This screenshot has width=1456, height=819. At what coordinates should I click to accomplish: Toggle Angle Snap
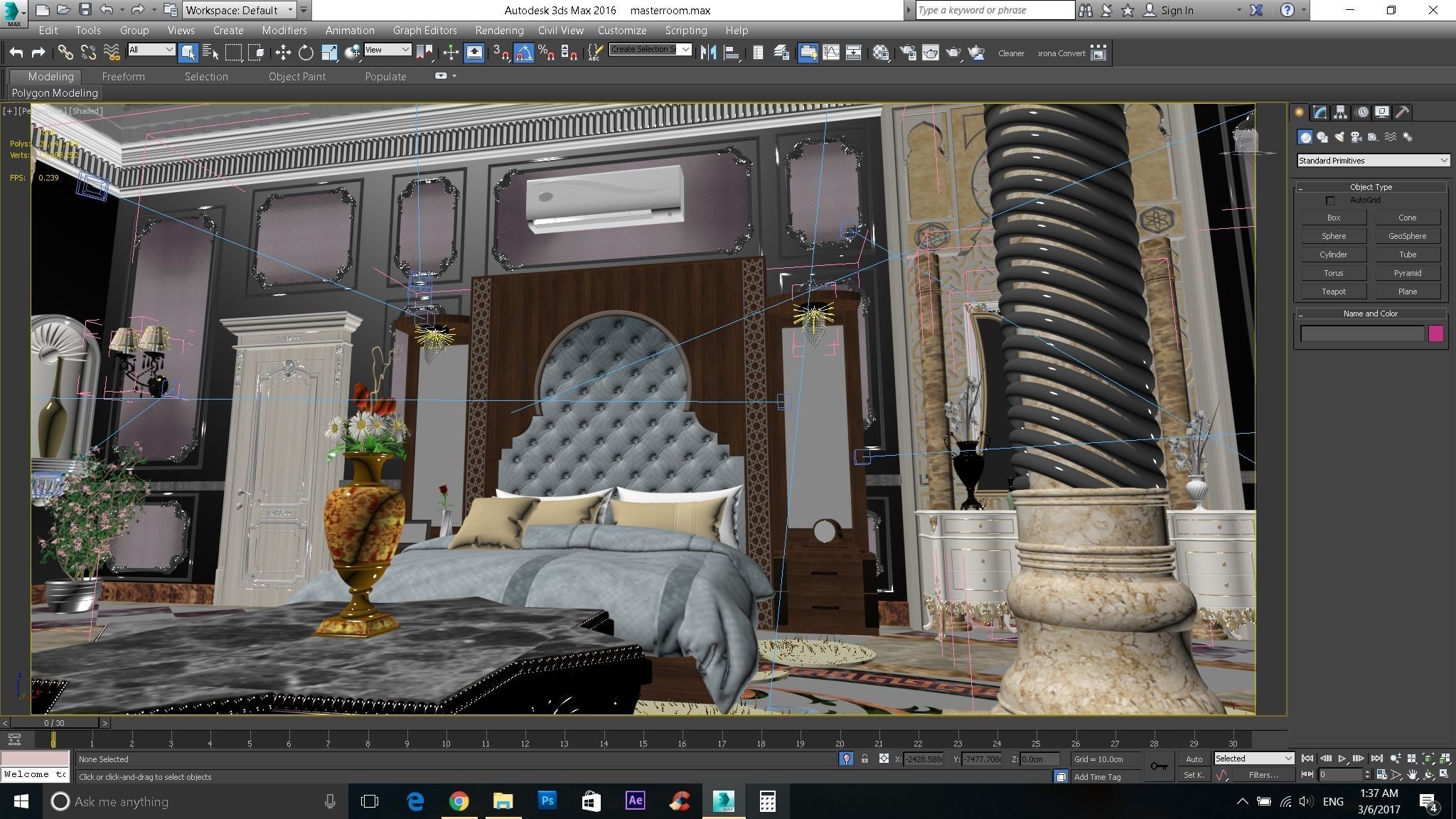[524, 53]
